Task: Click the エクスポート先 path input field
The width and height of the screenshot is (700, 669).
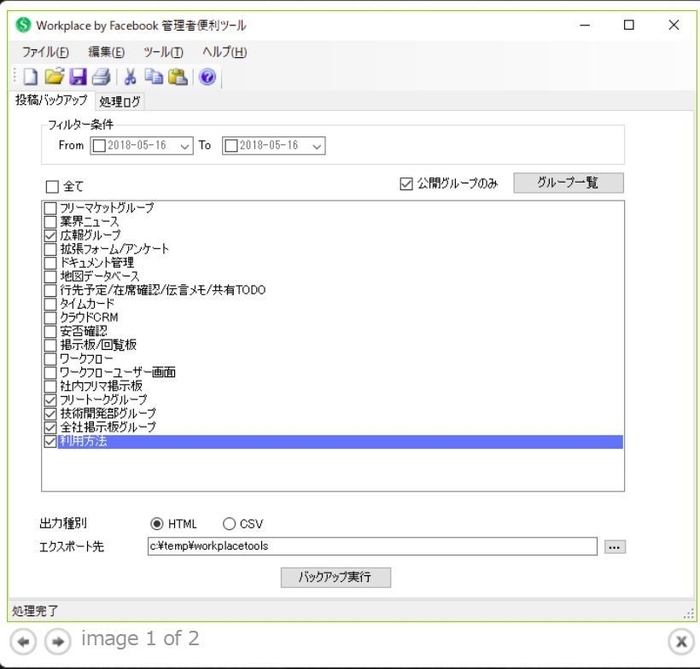Action: tap(370, 546)
